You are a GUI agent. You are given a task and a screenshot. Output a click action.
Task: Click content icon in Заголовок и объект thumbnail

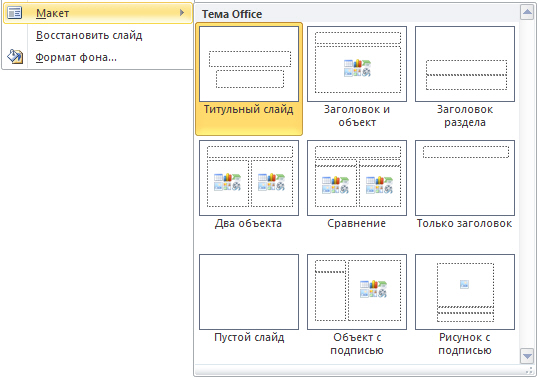(x=357, y=68)
